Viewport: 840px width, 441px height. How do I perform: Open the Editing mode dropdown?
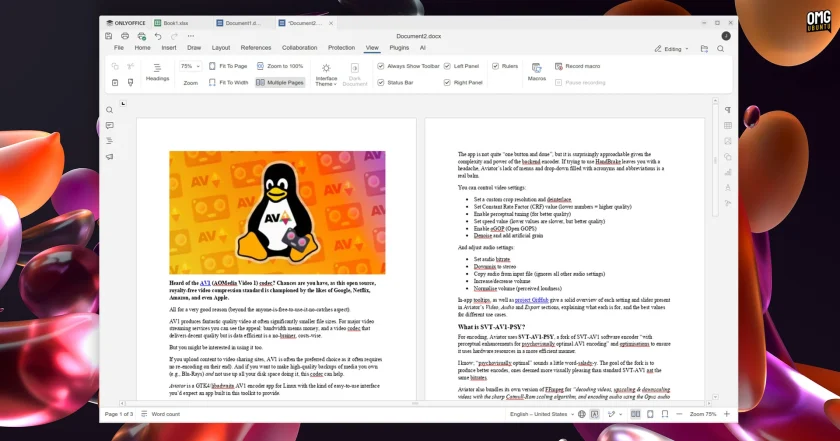click(x=671, y=49)
